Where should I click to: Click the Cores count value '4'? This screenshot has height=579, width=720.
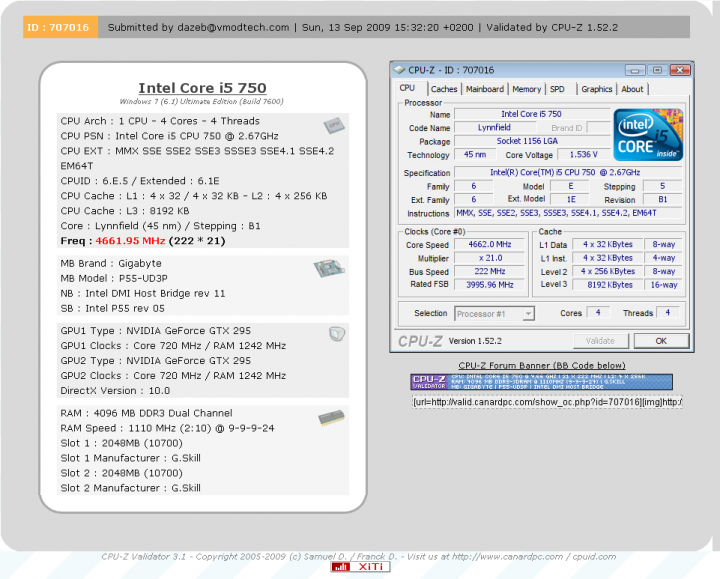click(598, 313)
